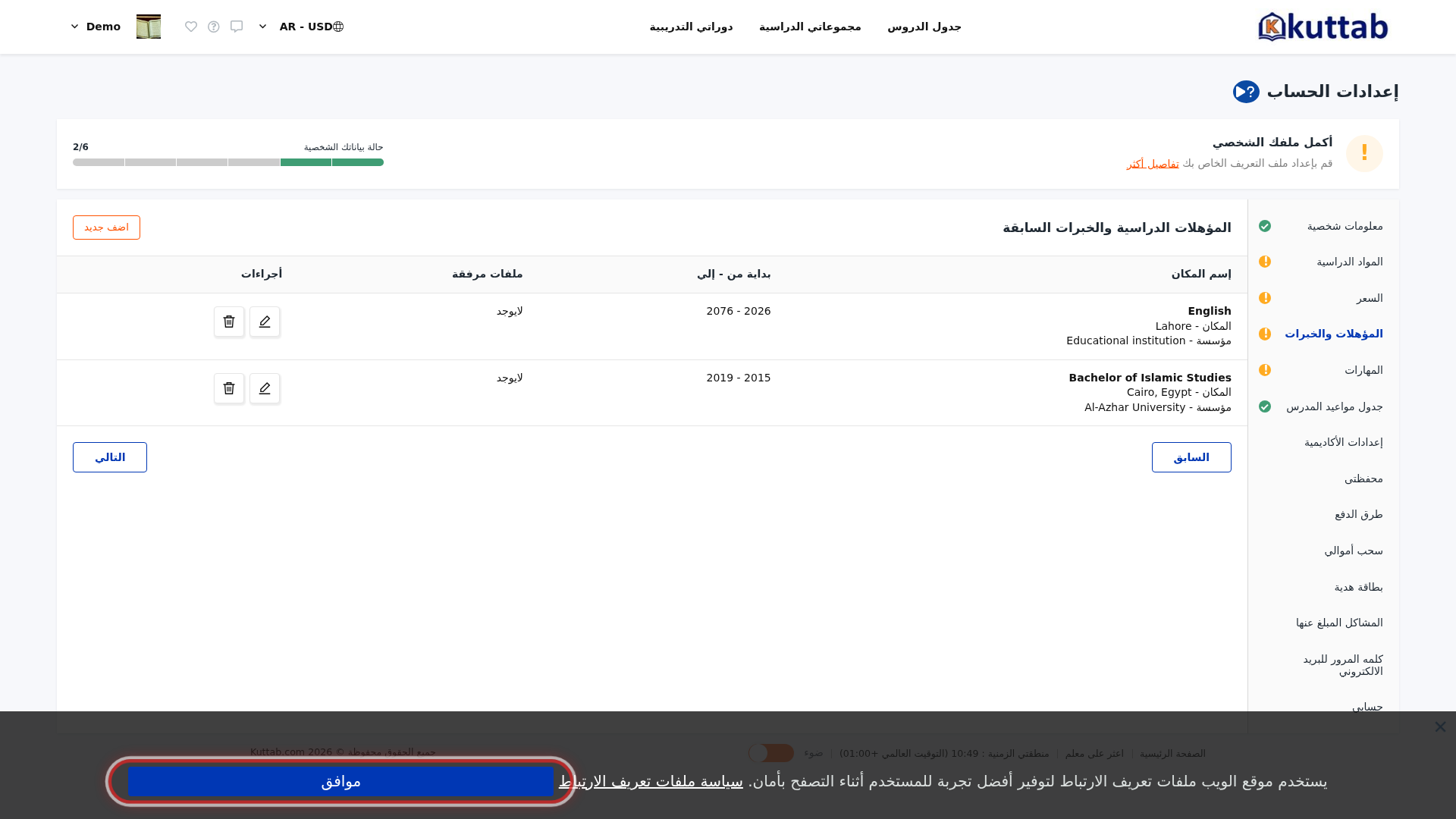
Task: Select المؤهلات والخبرات in the sidebar
Action: (1334, 334)
